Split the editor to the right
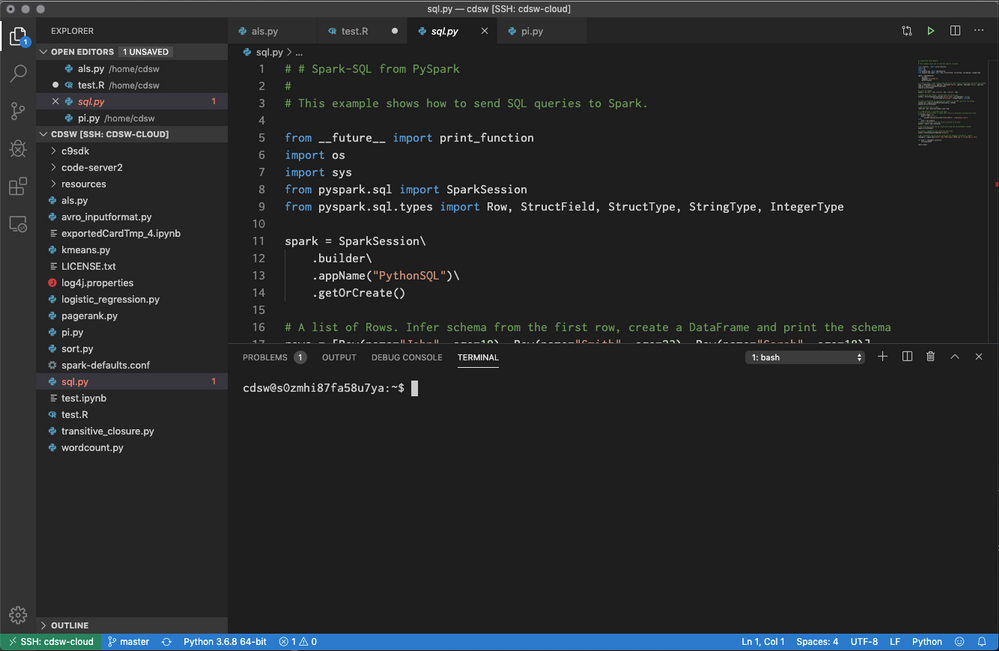The image size is (999, 651). (x=954, y=31)
